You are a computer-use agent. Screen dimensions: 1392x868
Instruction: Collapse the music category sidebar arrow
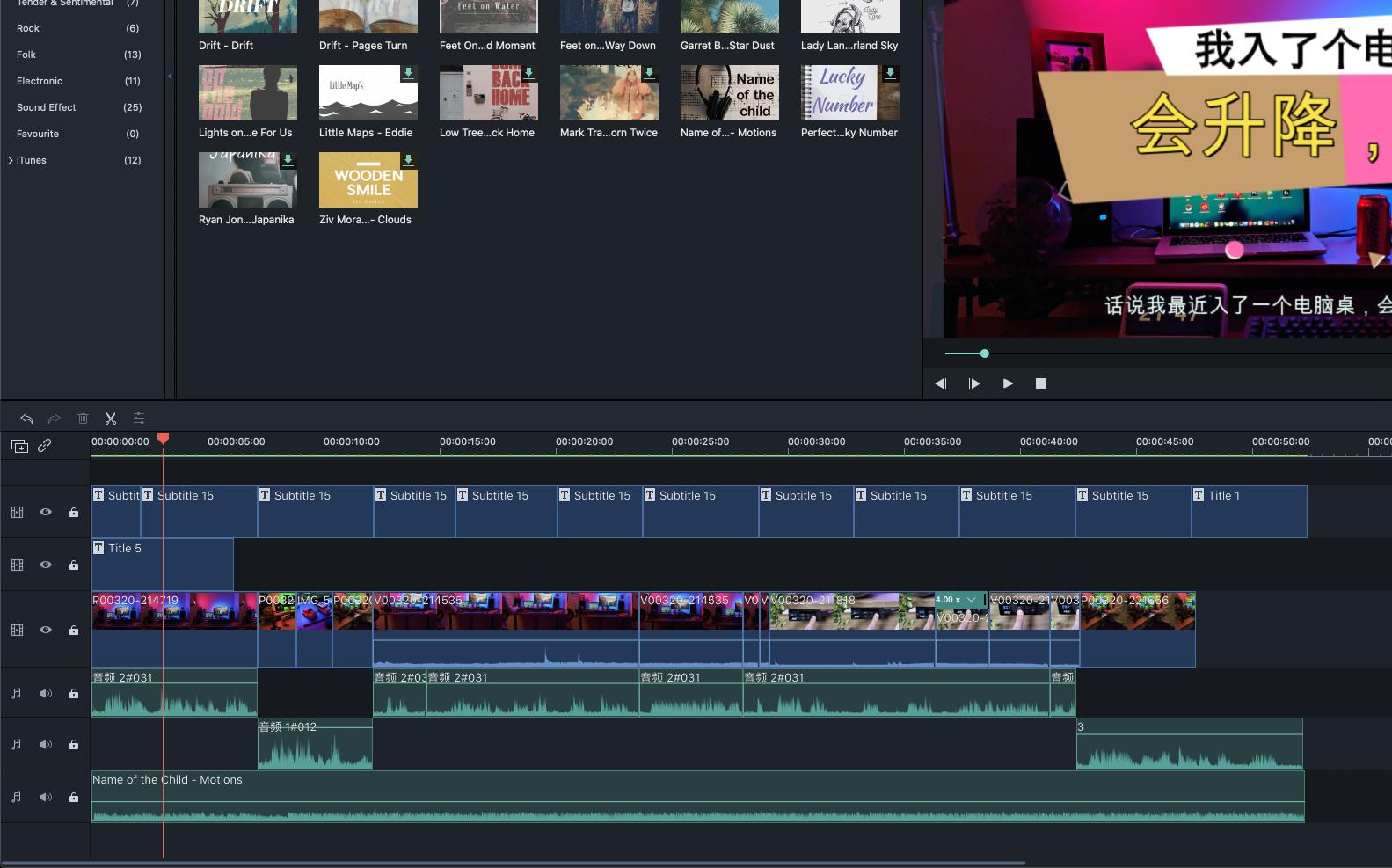pyautogui.click(x=170, y=77)
